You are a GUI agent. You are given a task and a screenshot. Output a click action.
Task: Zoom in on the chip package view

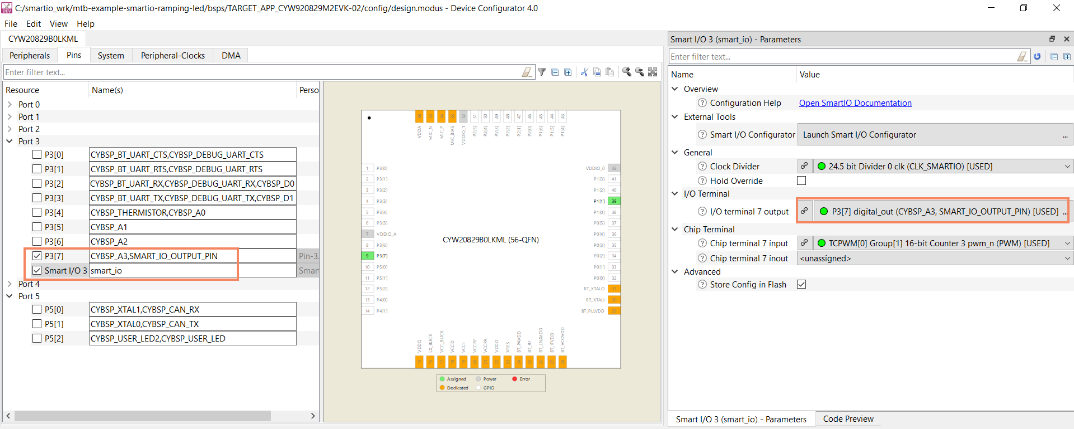(627, 71)
